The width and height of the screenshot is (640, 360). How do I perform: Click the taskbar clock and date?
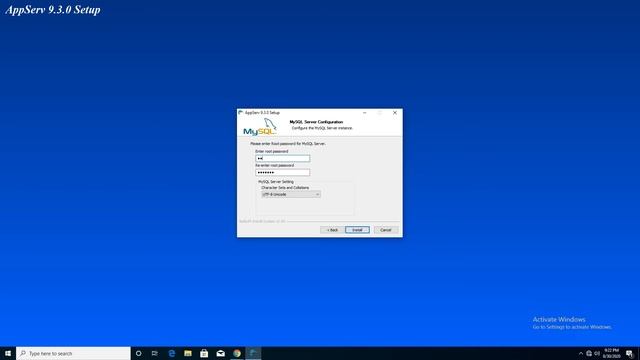click(611, 353)
